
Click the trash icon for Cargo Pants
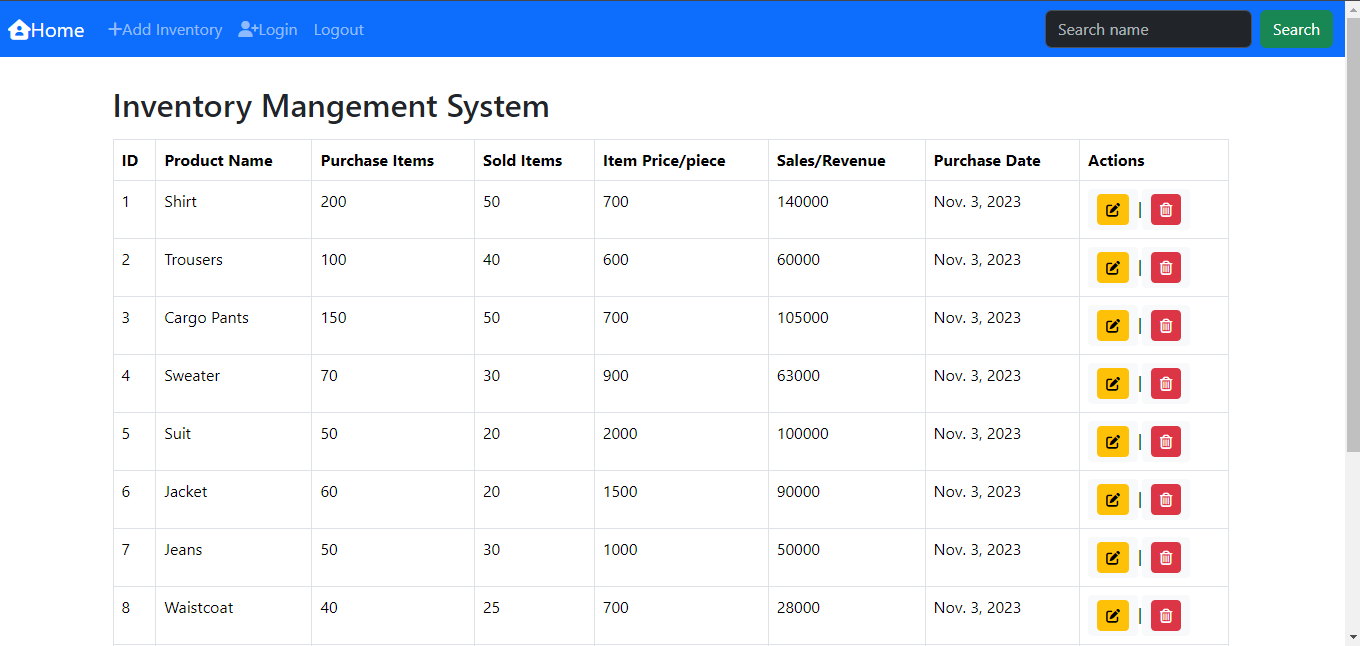pos(1165,325)
